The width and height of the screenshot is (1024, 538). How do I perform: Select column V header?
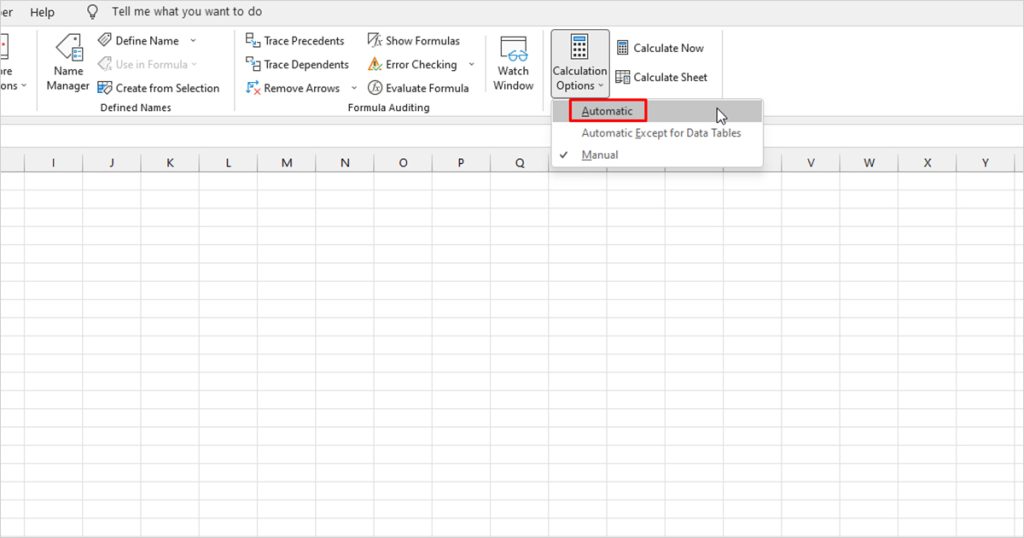tap(810, 163)
